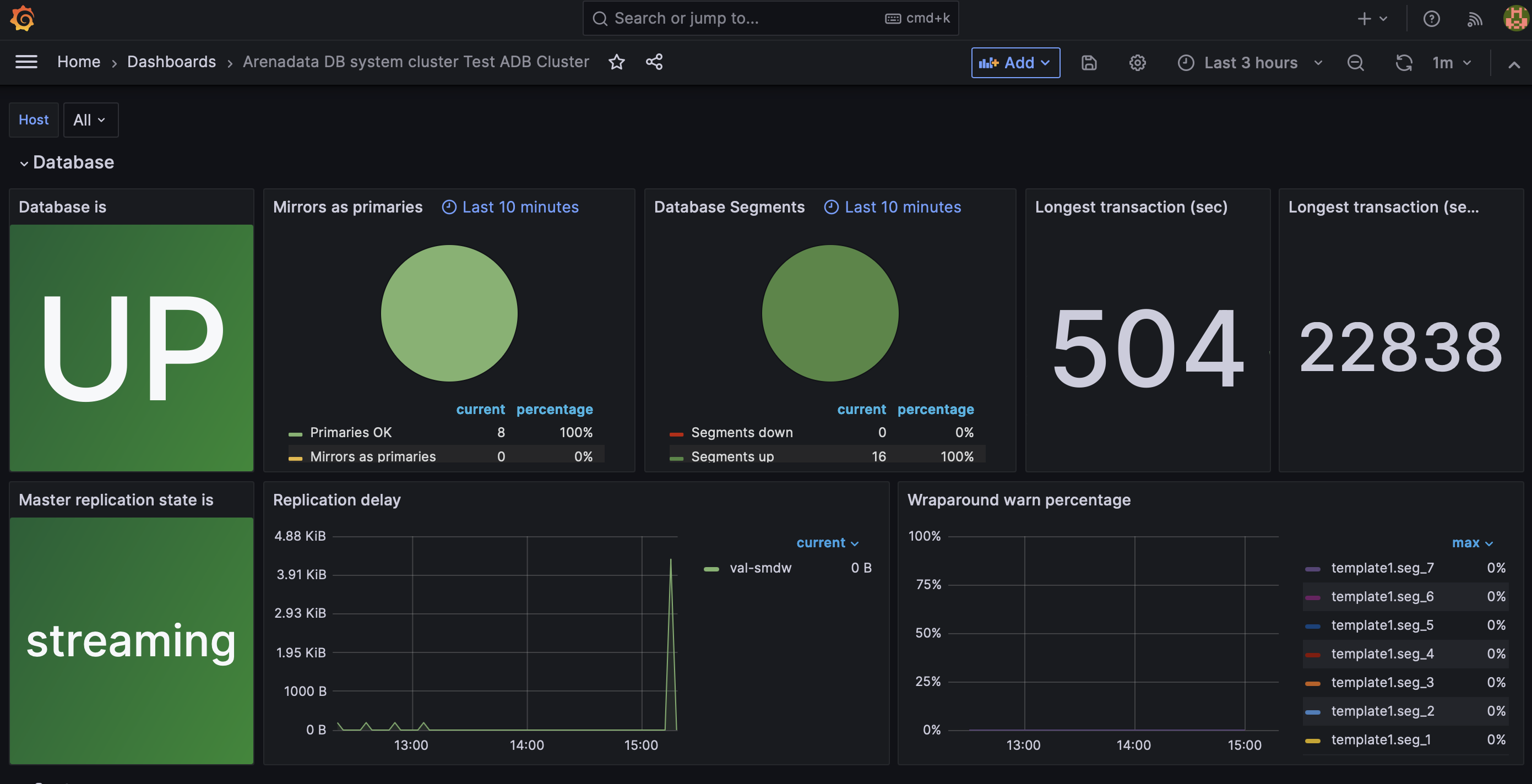The height and width of the screenshot is (784, 1532).
Task: Open the news feed RSS icon
Action: pyautogui.click(x=1474, y=19)
